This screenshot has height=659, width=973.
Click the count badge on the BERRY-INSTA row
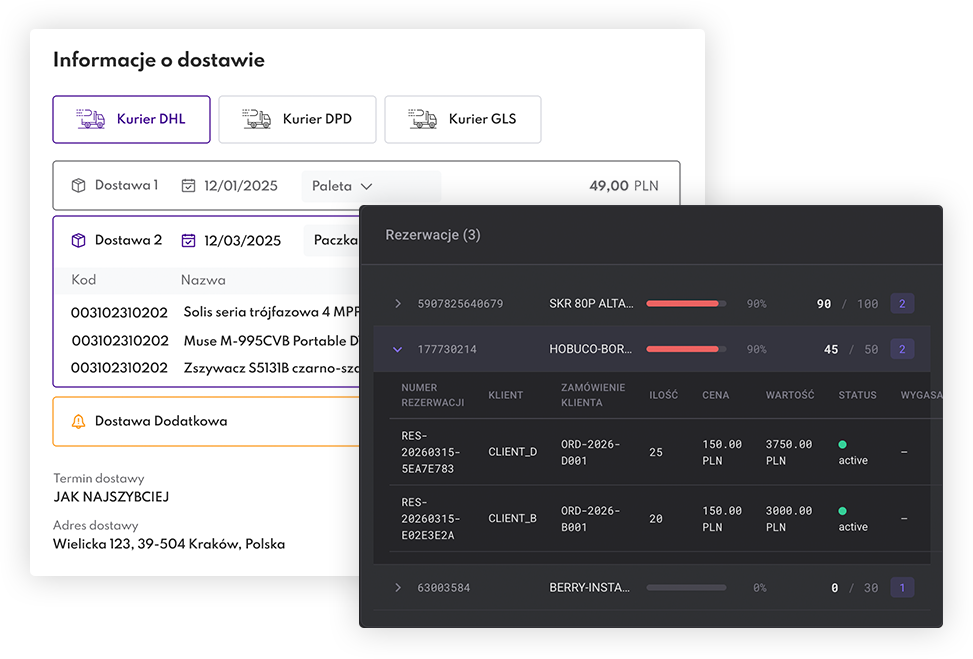tap(902, 588)
